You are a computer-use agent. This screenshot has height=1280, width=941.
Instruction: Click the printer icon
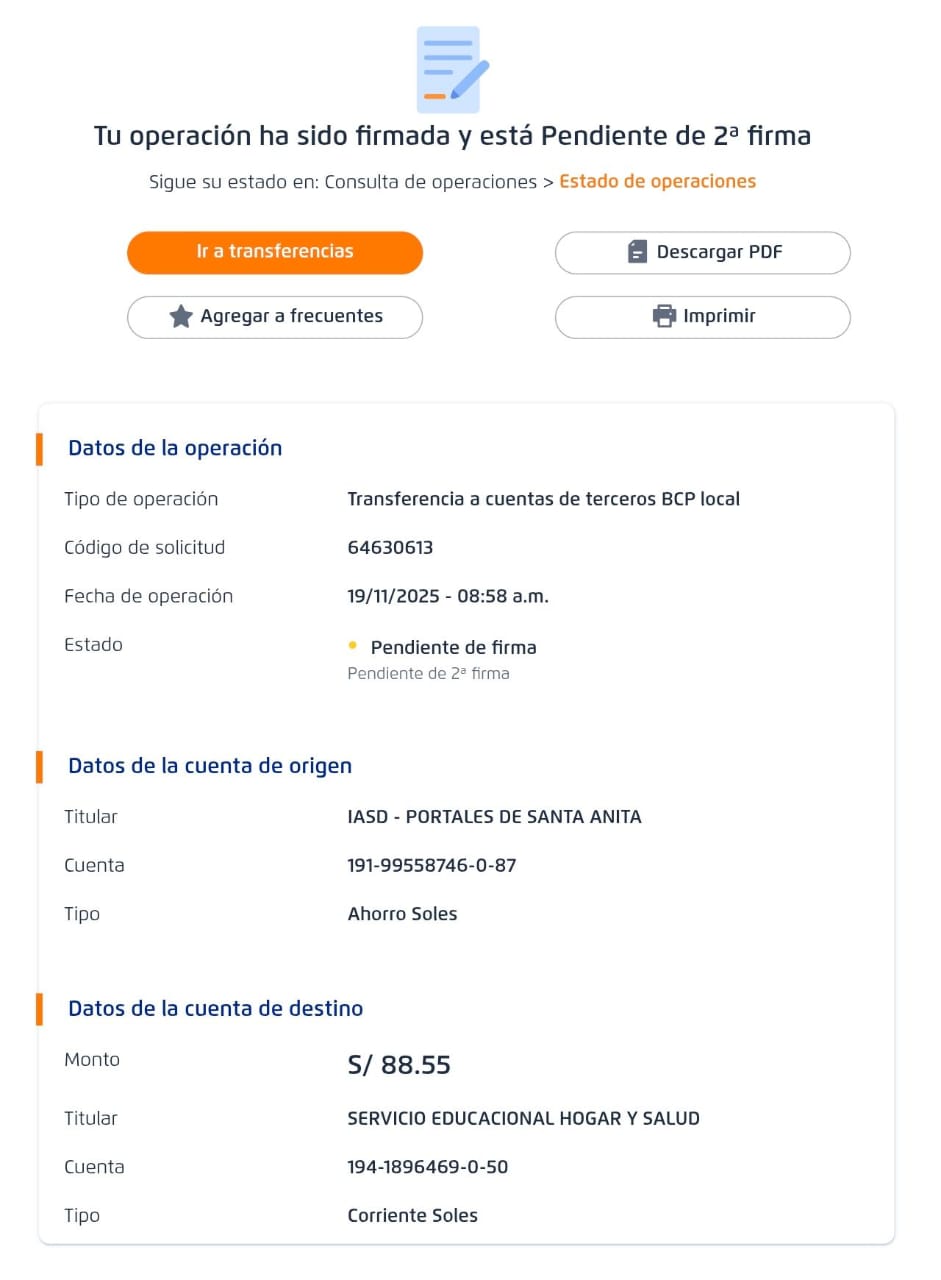664,317
